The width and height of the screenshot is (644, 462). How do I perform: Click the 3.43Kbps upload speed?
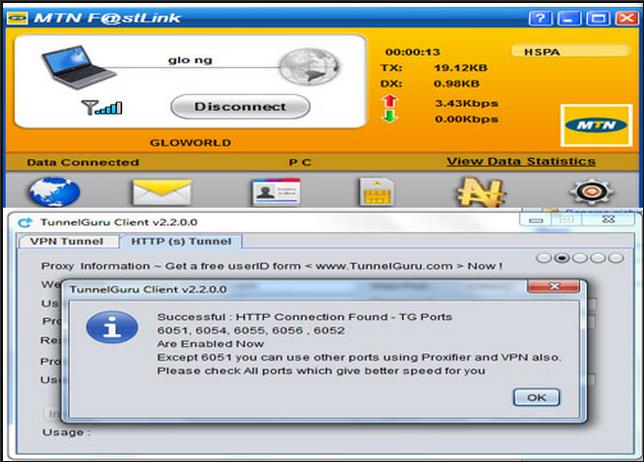(x=467, y=103)
